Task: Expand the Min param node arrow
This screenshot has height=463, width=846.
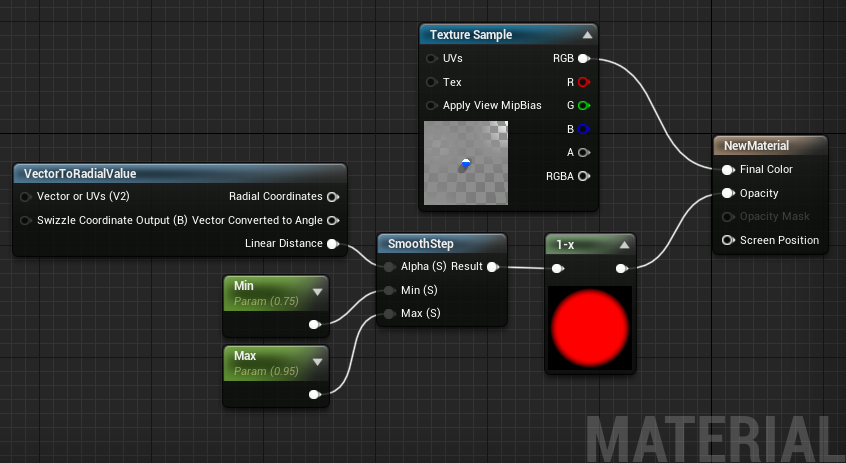Action: 317,292
